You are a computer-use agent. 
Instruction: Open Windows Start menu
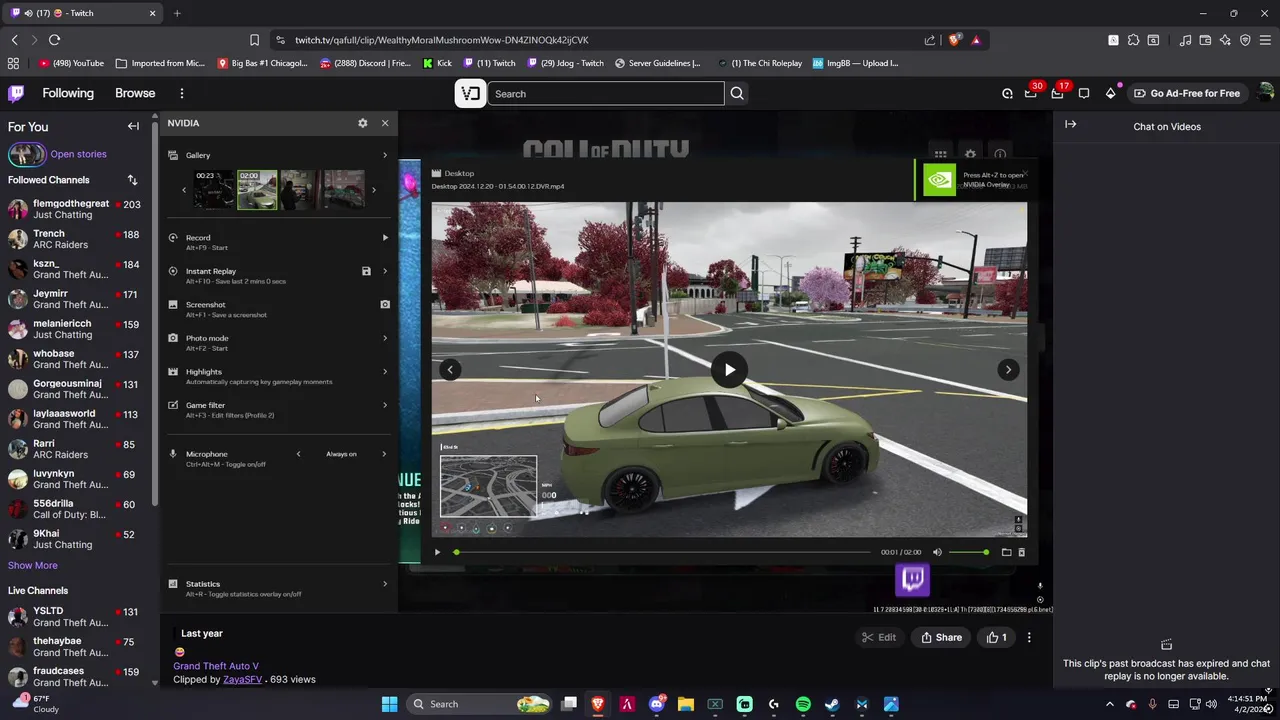tap(389, 704)
